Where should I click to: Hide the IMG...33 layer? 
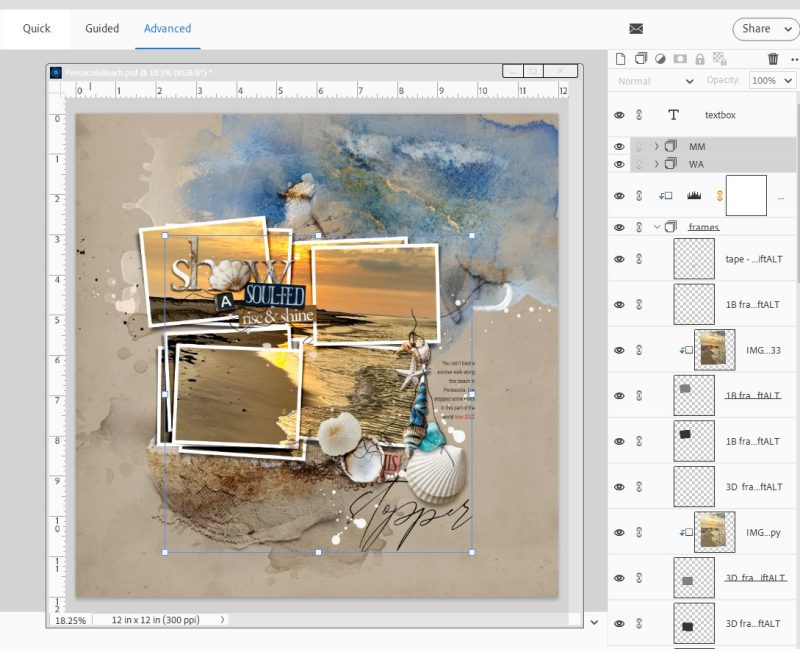tap(619, 351)
